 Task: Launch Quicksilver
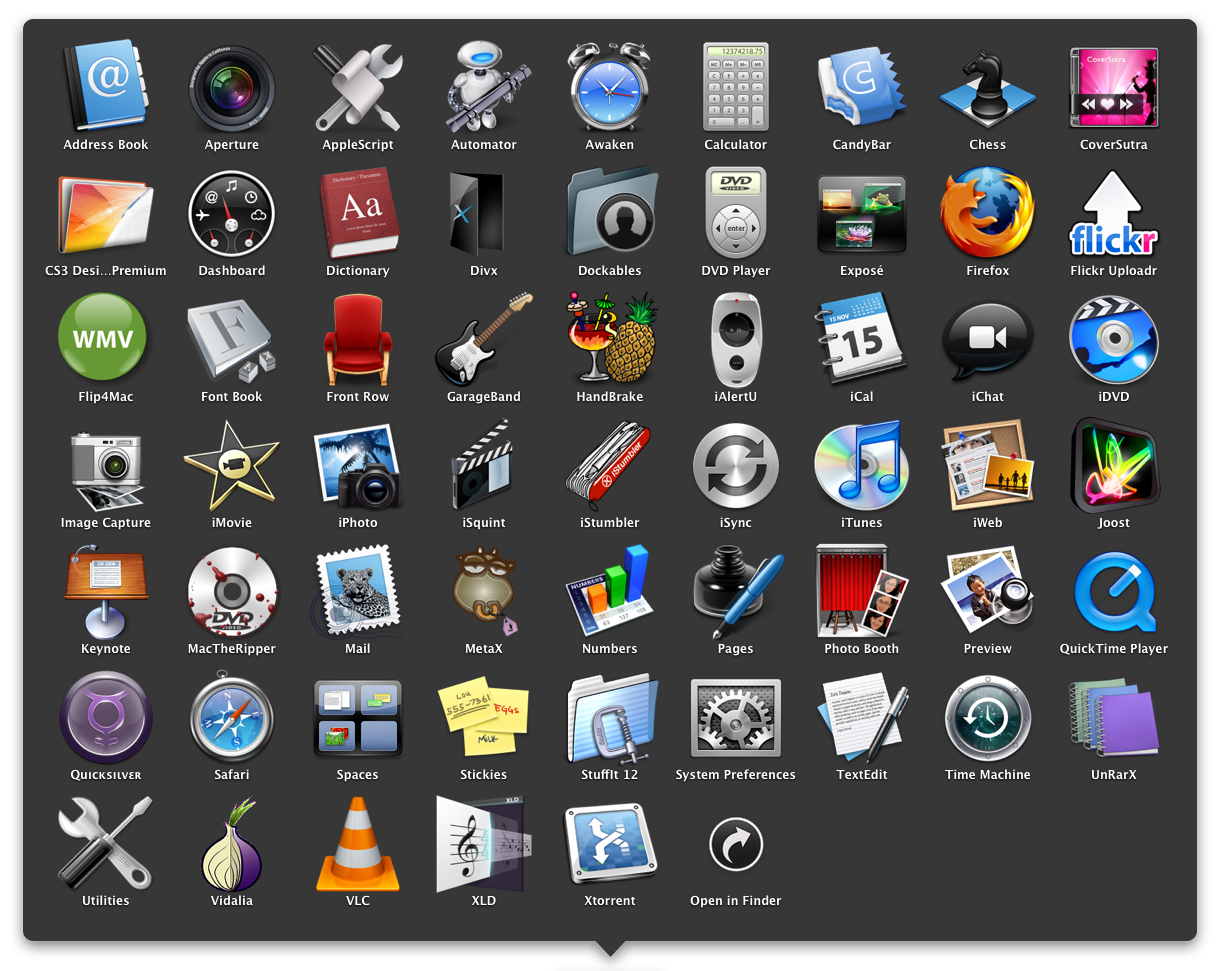tap(106, 717)
